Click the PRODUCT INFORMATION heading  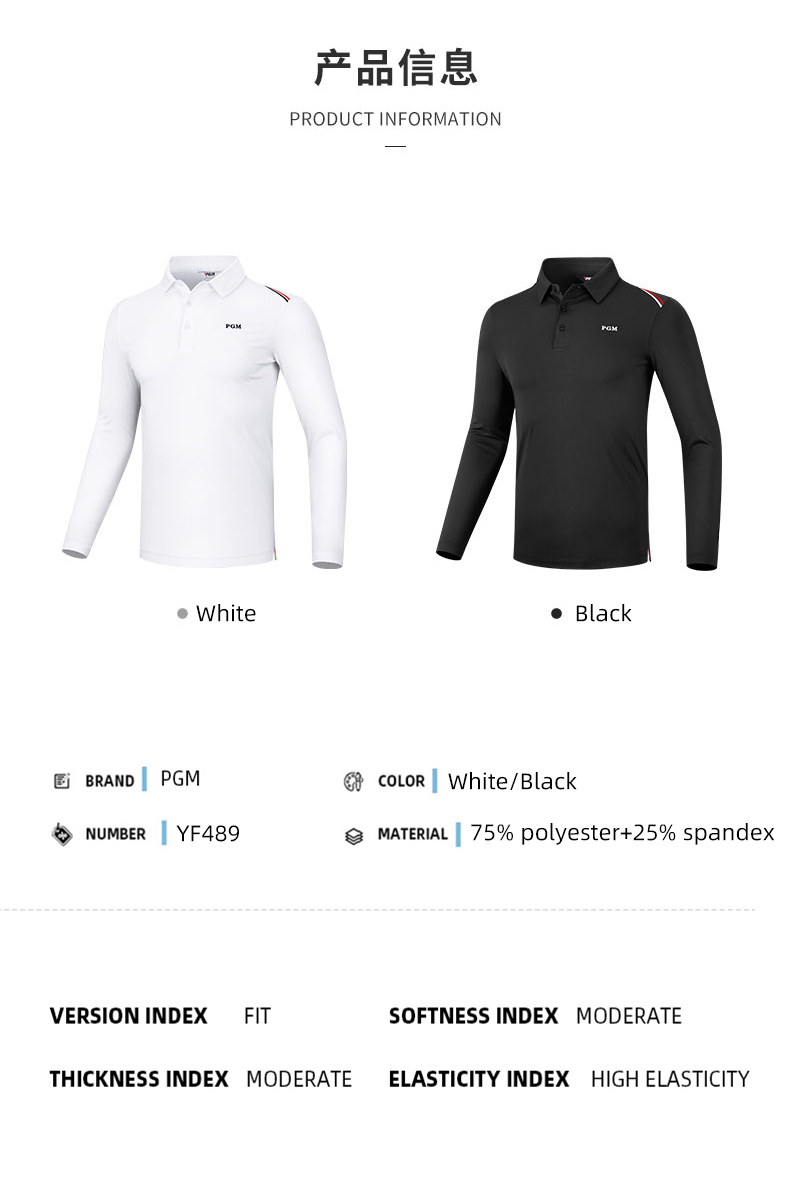(x=395, y=119)
